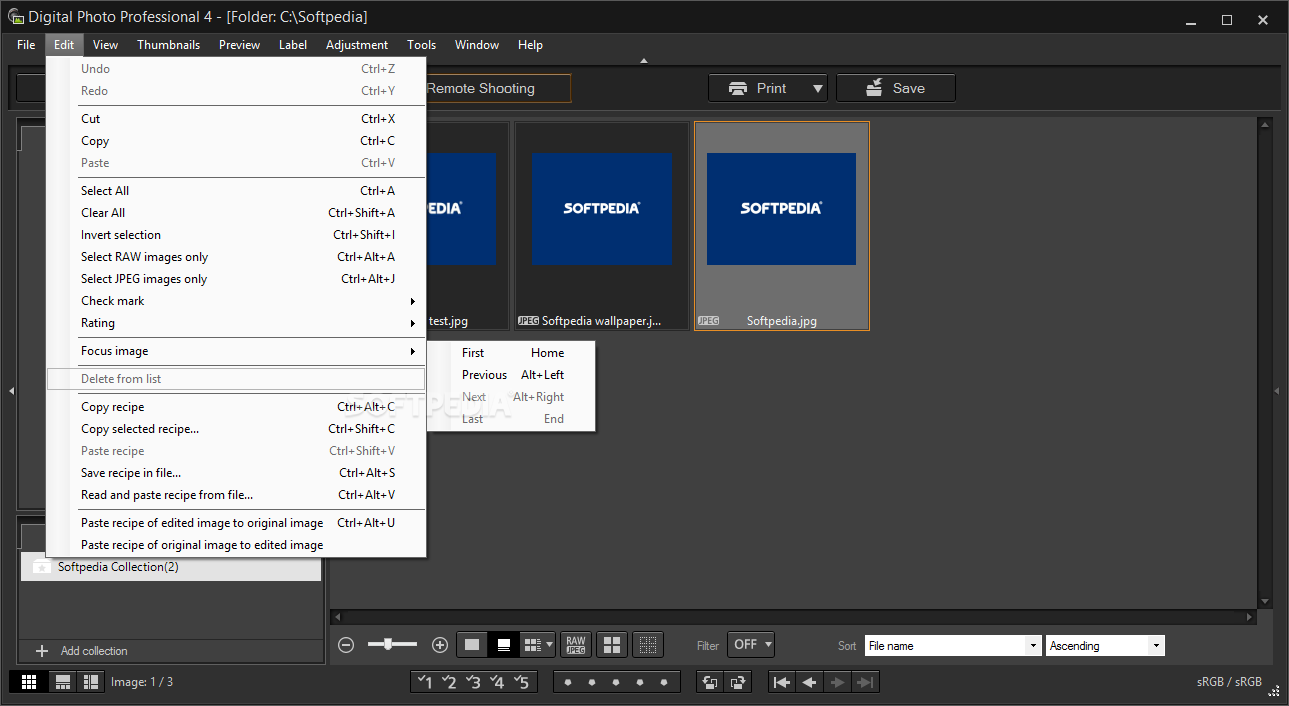This screenshot has width=1289, height=706.
Task: Open the Thumbnails menu
Action: pyautogui.click(x=168, y=45)
